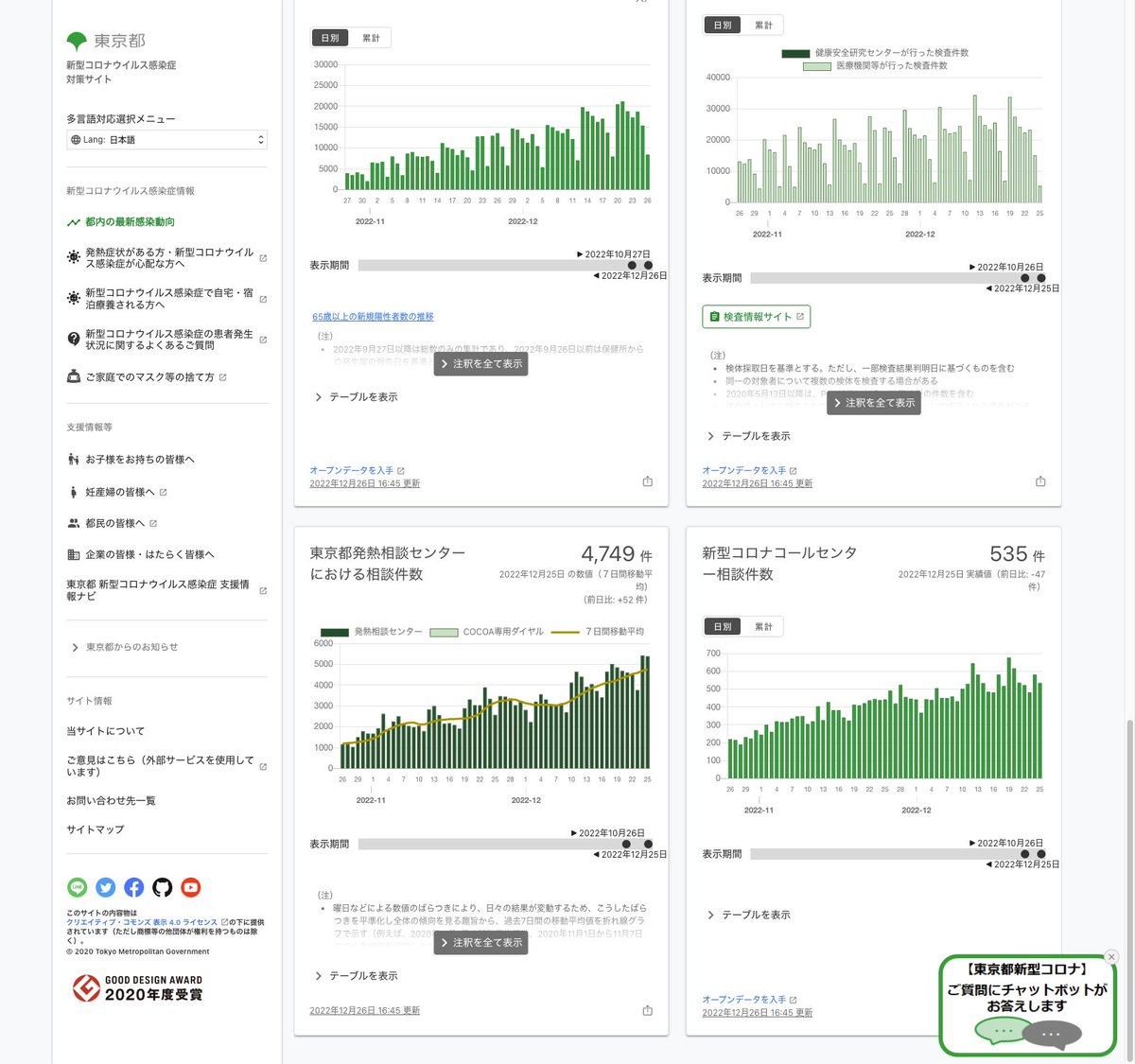Close the chatbot popup with the X icon
Viewport: 1135px width, 1064px height.
[x=1111, y=957]
